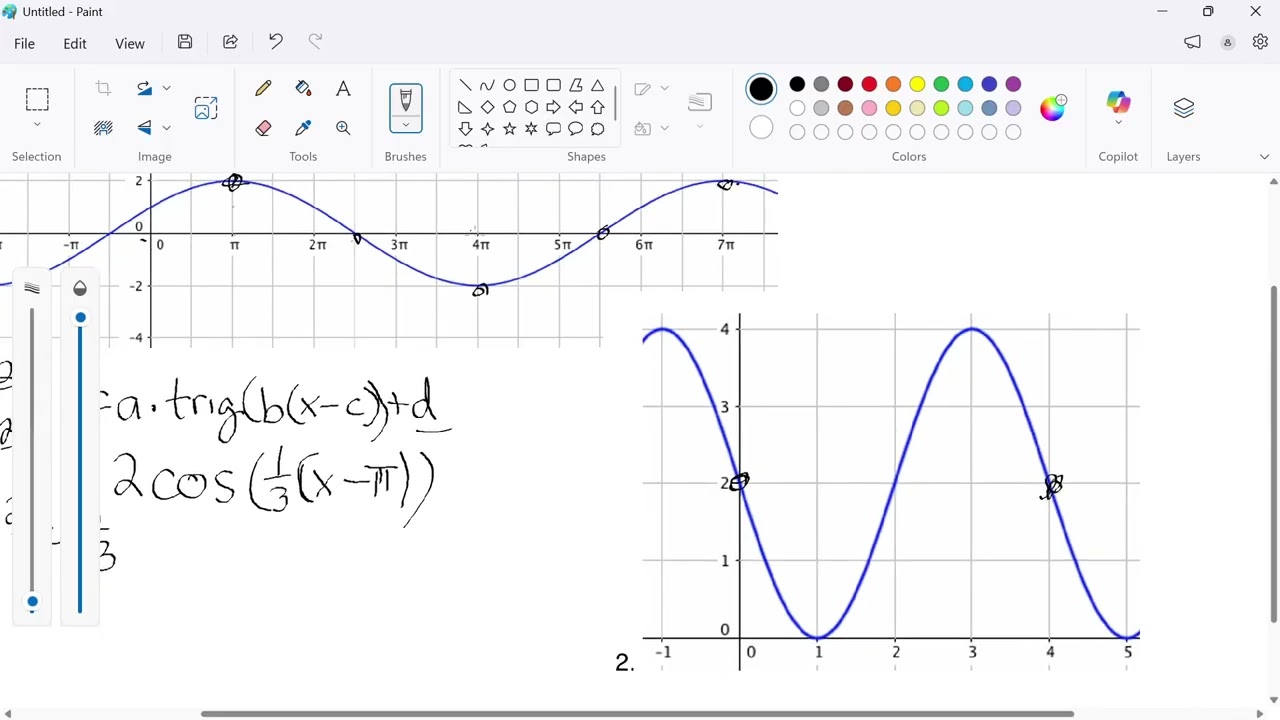The width and height of the screenshot is (1280, 720).
Task: Open the View menu
Action: (x=130, y=44)
